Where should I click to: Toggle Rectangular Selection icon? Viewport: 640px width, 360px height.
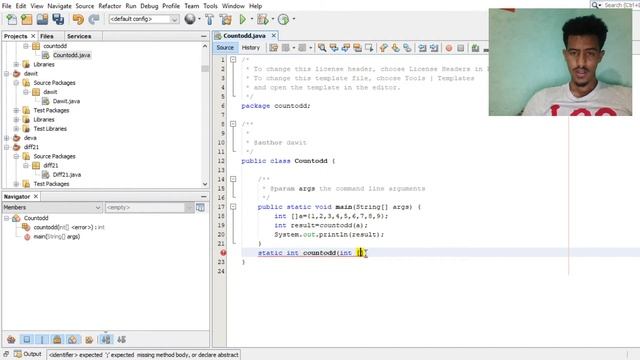tap(369, 48)
